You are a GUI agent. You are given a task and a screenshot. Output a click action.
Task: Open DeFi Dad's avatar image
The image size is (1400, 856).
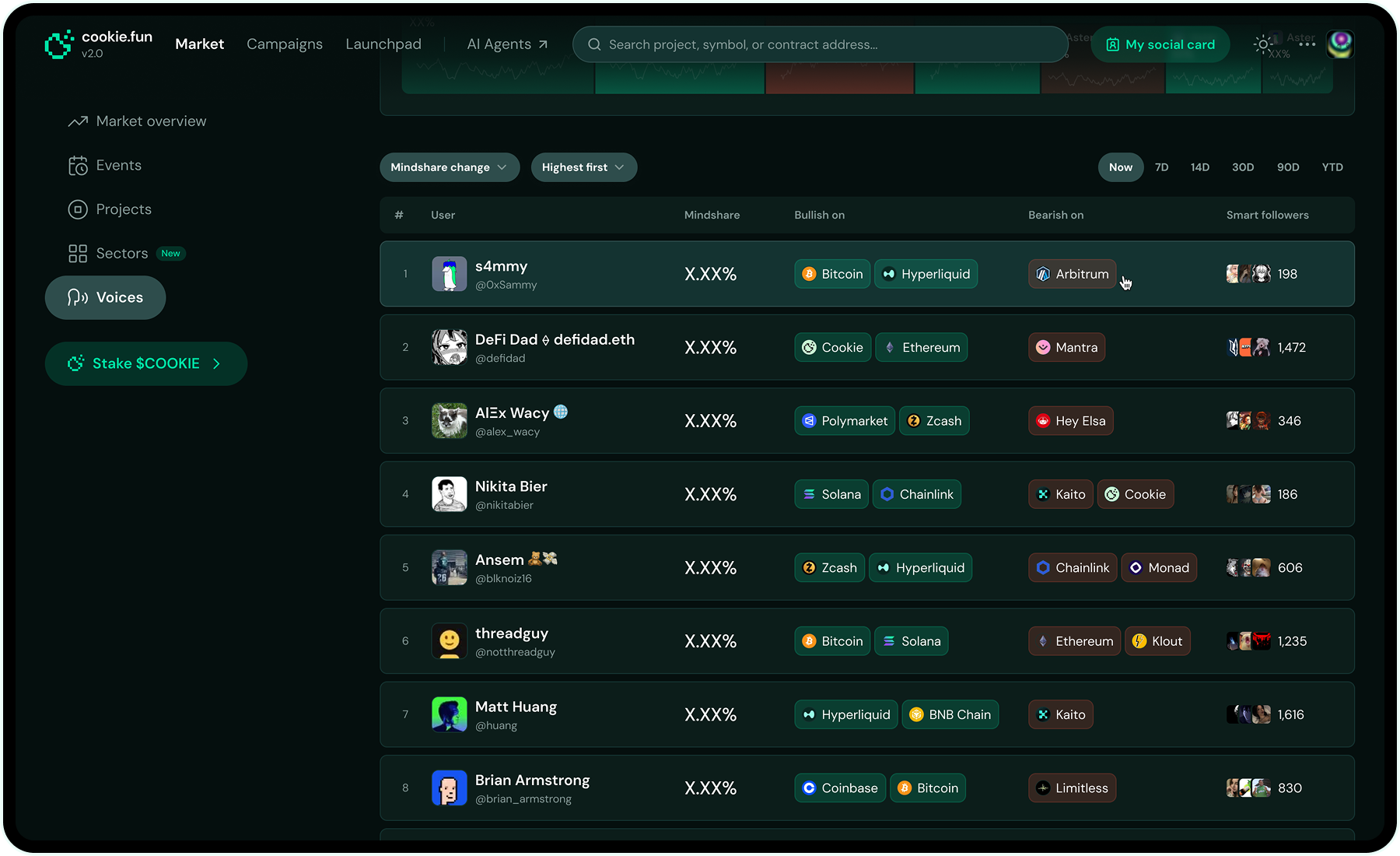(450, 347)
